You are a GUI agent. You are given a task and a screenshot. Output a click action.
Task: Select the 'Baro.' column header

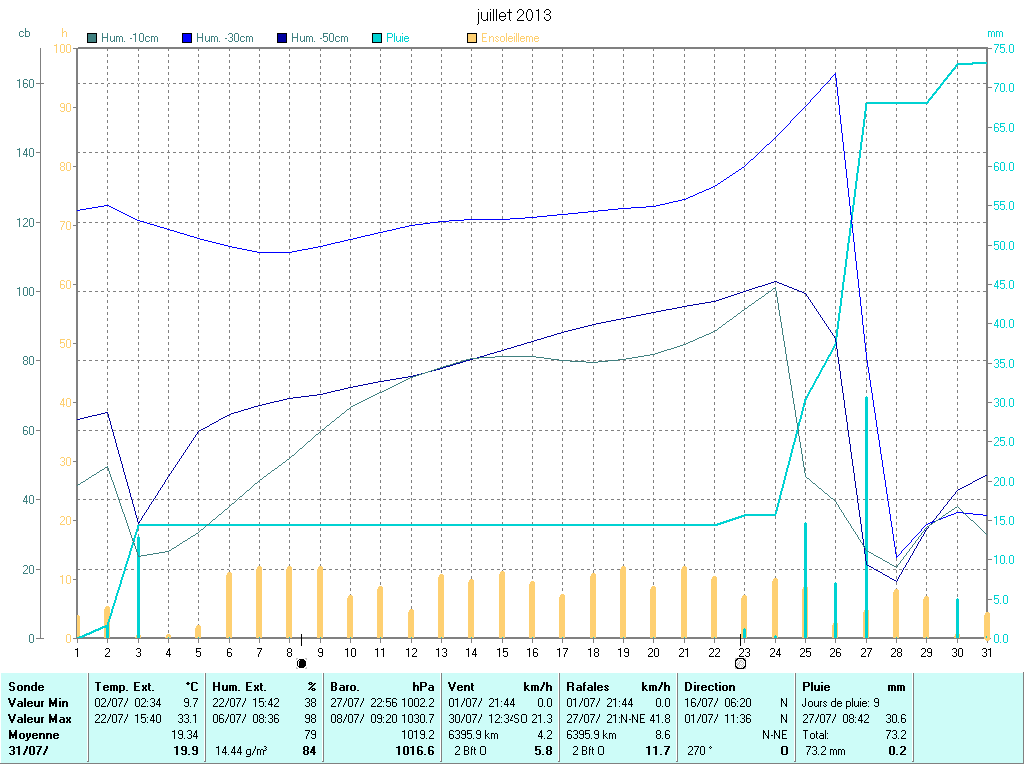(345, 687)
